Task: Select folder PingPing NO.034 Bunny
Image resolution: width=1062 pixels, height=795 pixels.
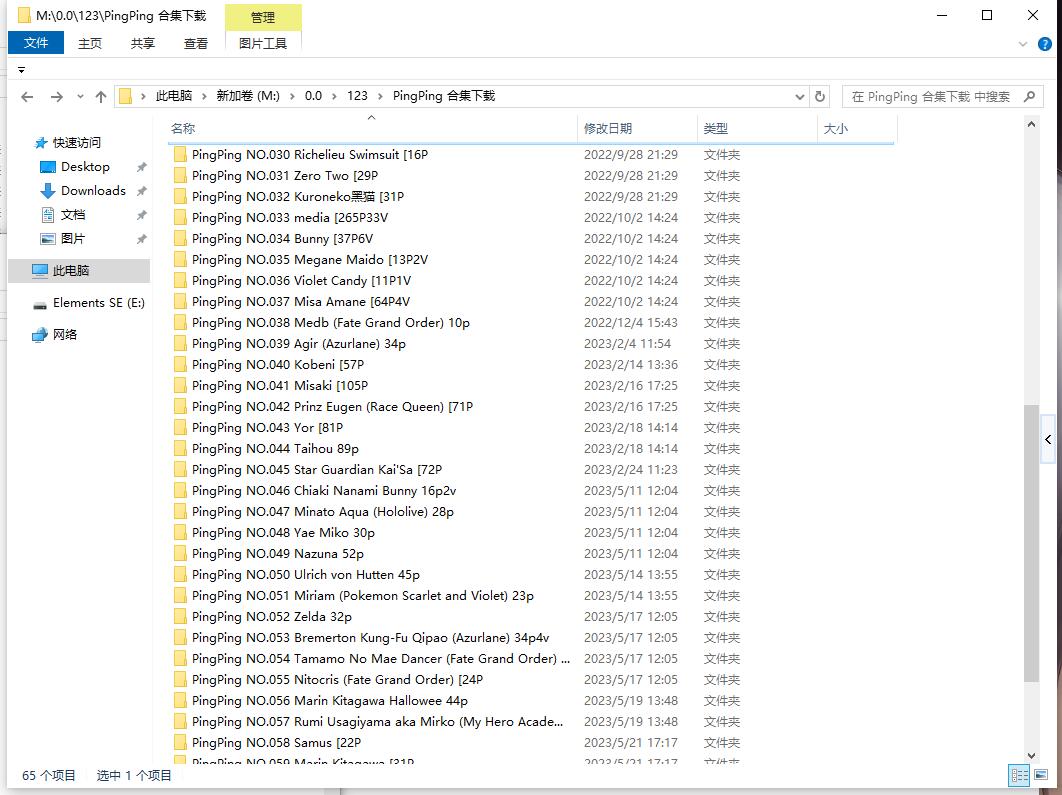Action: [282, 238]
